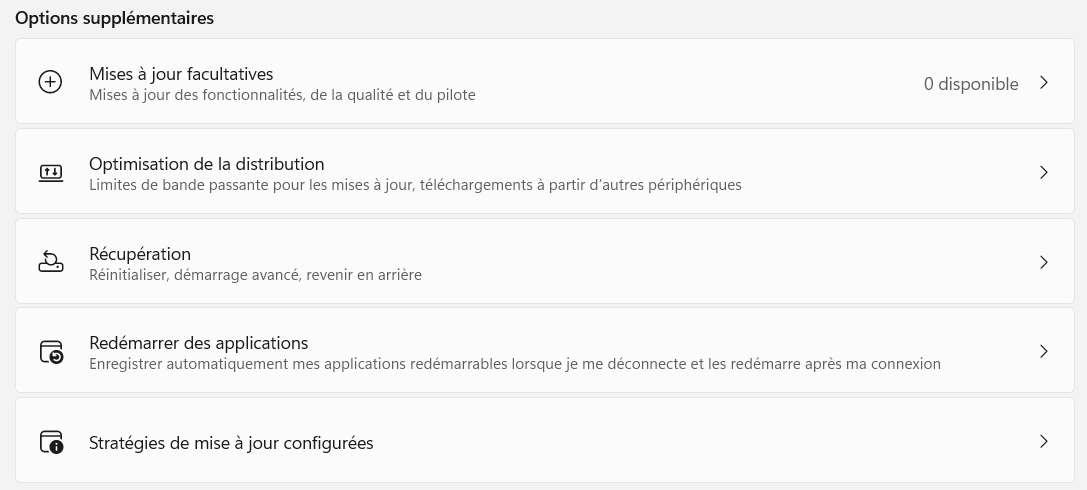The height and width of the screenshot is (490, 1087).
Task: Click the plus-circle icon for optional updates
Action: [x=50, y=83]
